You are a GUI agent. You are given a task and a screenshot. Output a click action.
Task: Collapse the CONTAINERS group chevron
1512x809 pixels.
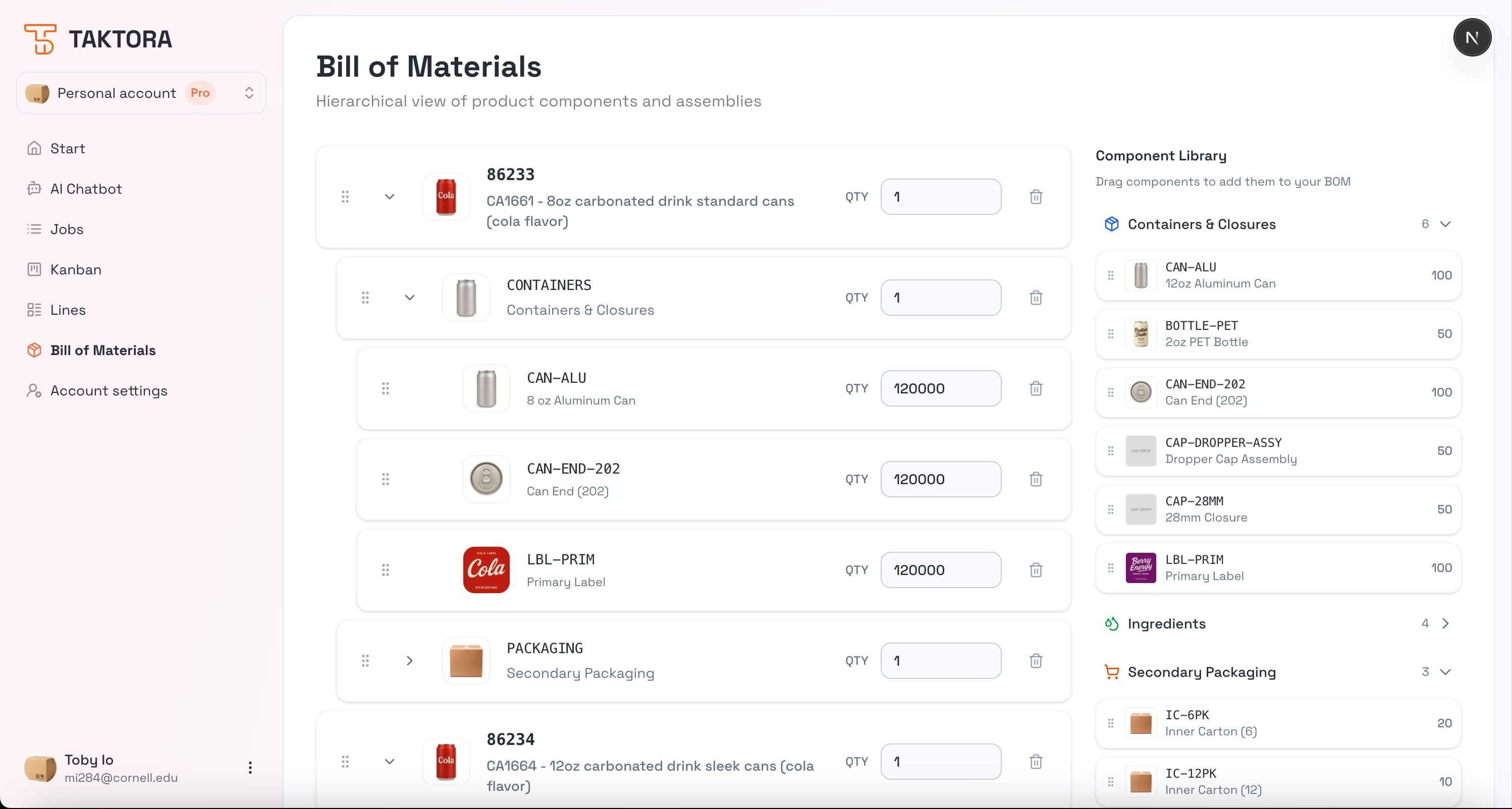coord(410,298)
